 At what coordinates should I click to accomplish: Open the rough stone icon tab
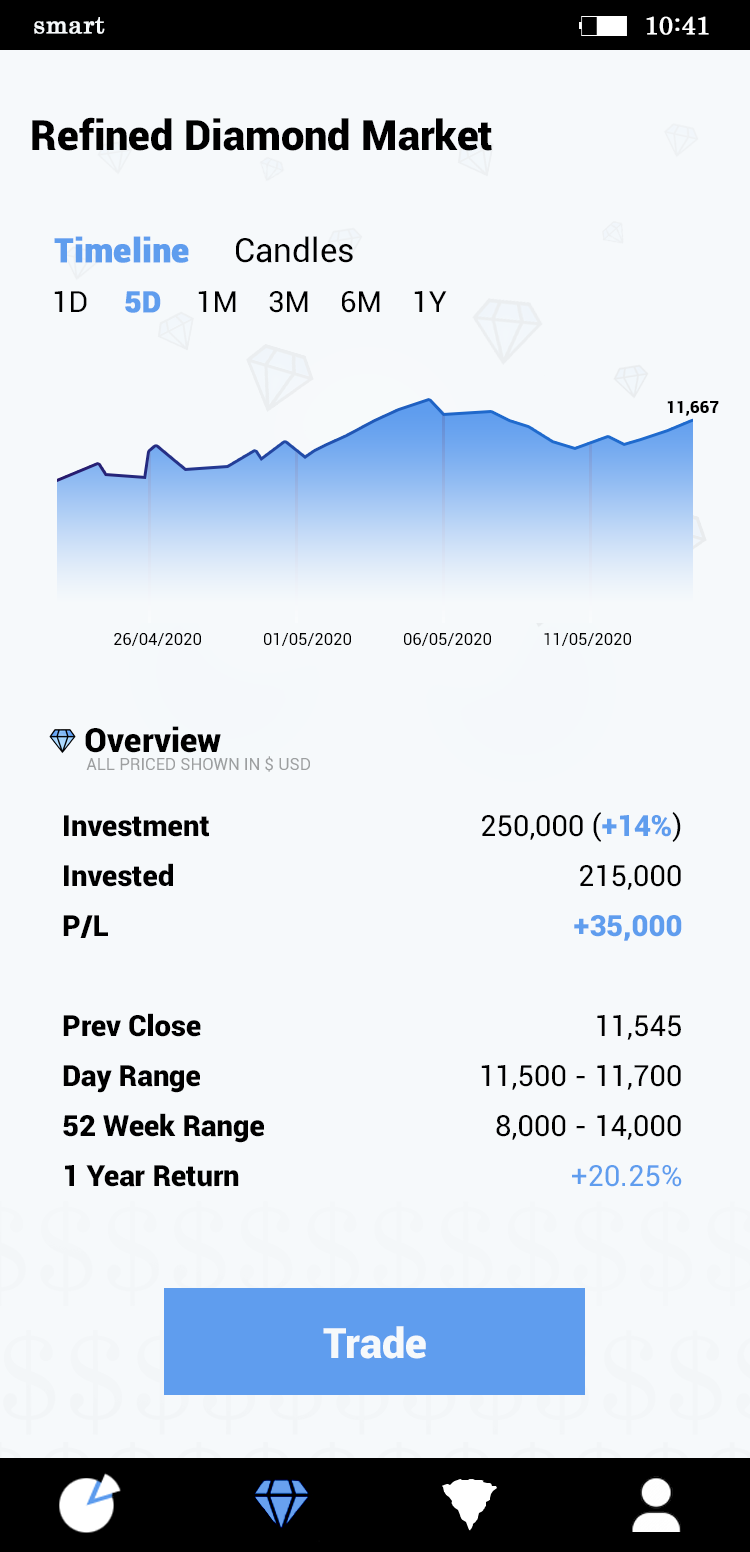coord(469,1504)
